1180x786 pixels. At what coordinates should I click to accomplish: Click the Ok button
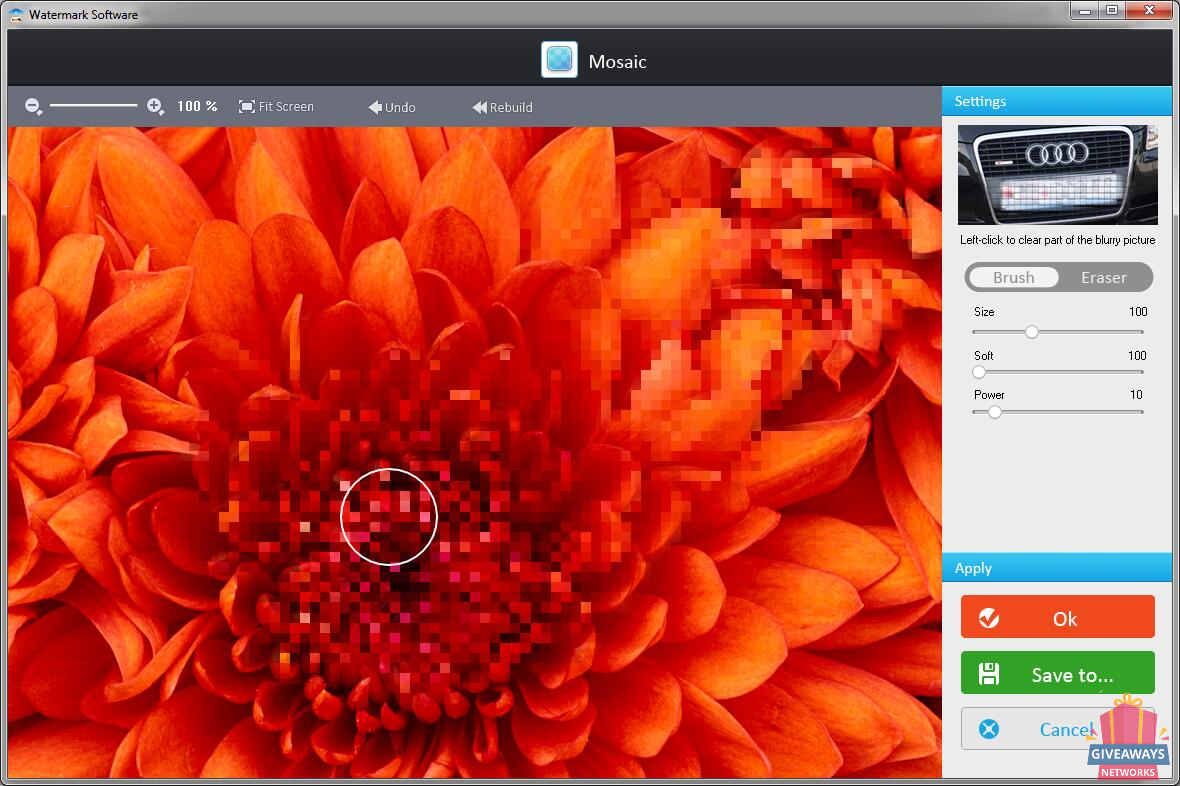1057,618
